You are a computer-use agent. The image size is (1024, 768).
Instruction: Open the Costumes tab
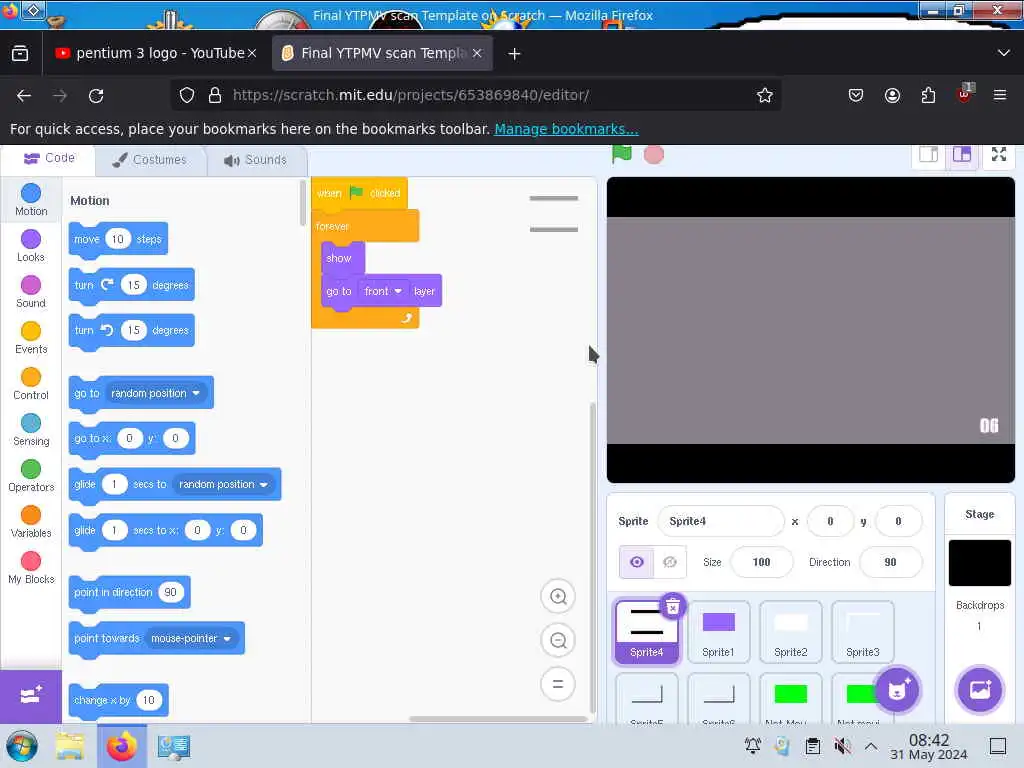150,160
